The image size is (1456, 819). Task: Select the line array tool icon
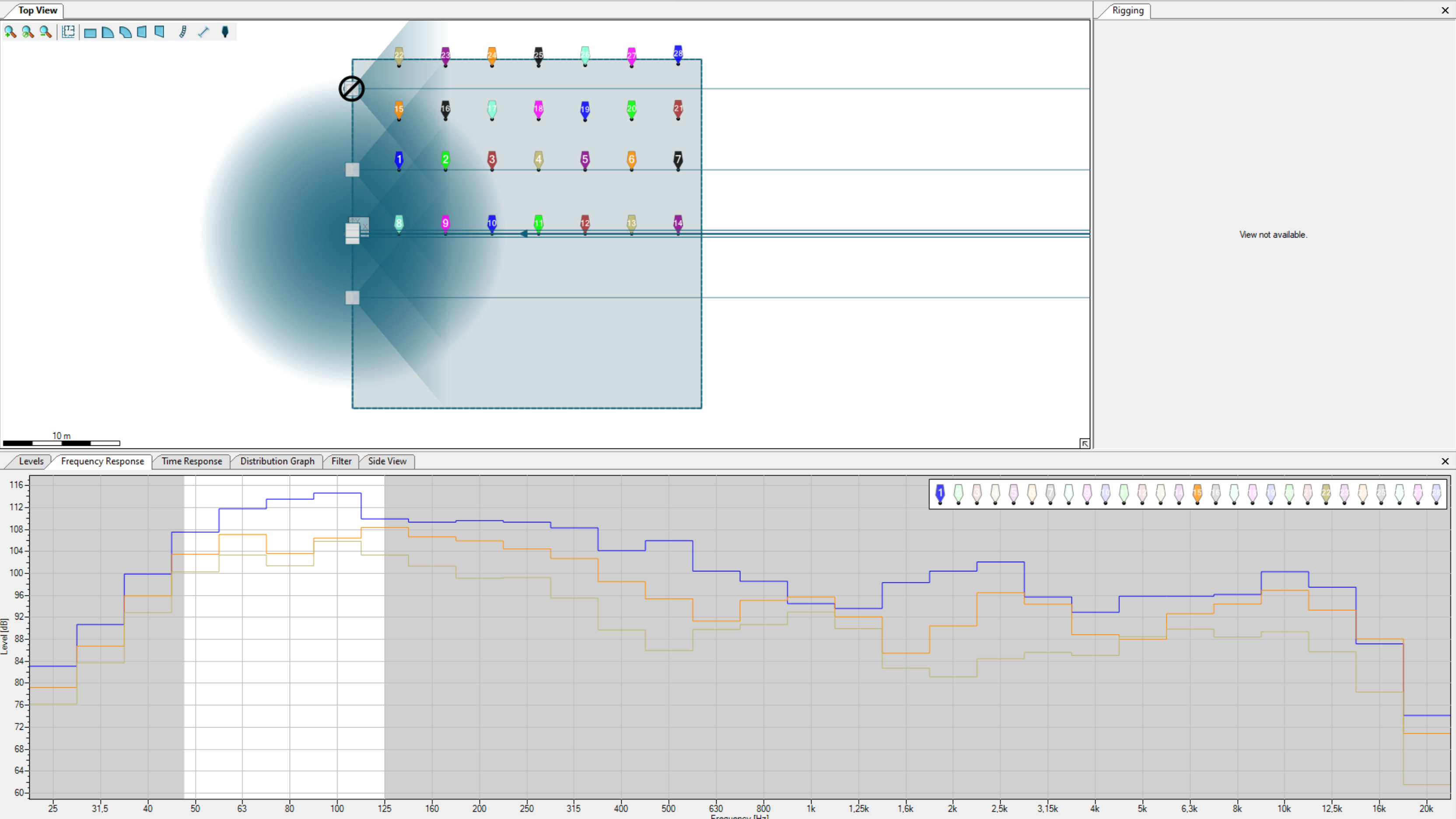(182, 32)
